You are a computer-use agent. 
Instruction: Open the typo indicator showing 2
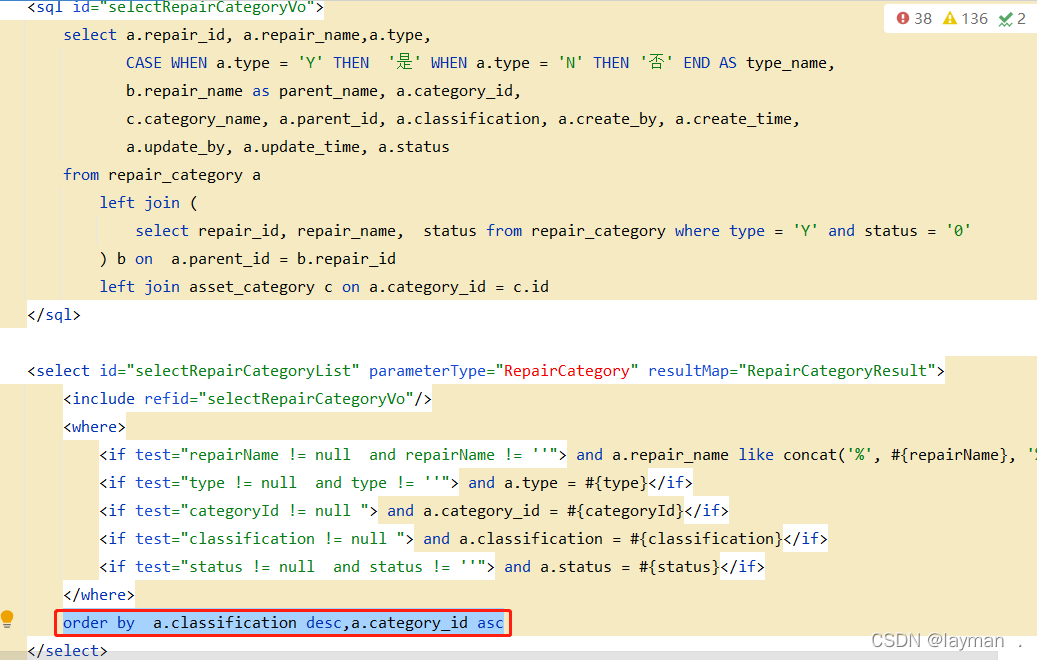[x=1013, y=19]
